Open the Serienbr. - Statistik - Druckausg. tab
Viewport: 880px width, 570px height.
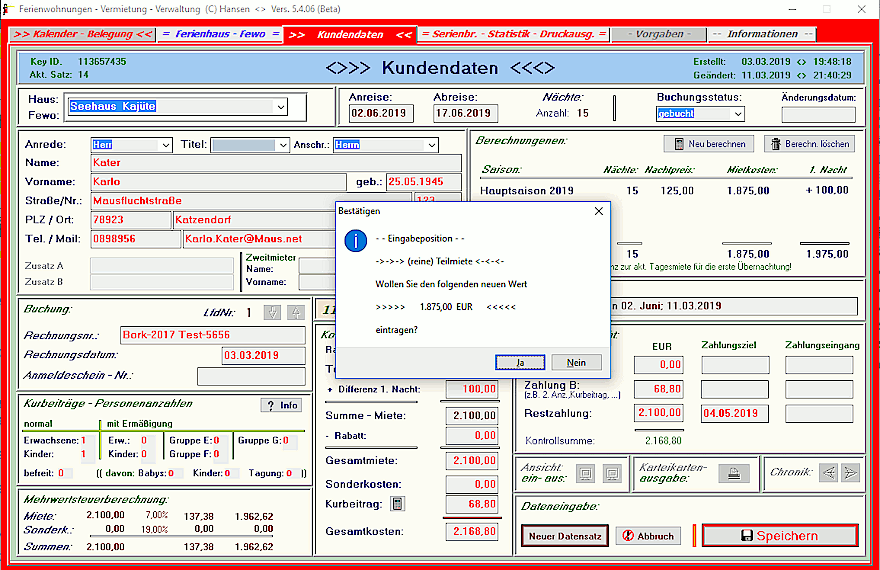[513, 34]
